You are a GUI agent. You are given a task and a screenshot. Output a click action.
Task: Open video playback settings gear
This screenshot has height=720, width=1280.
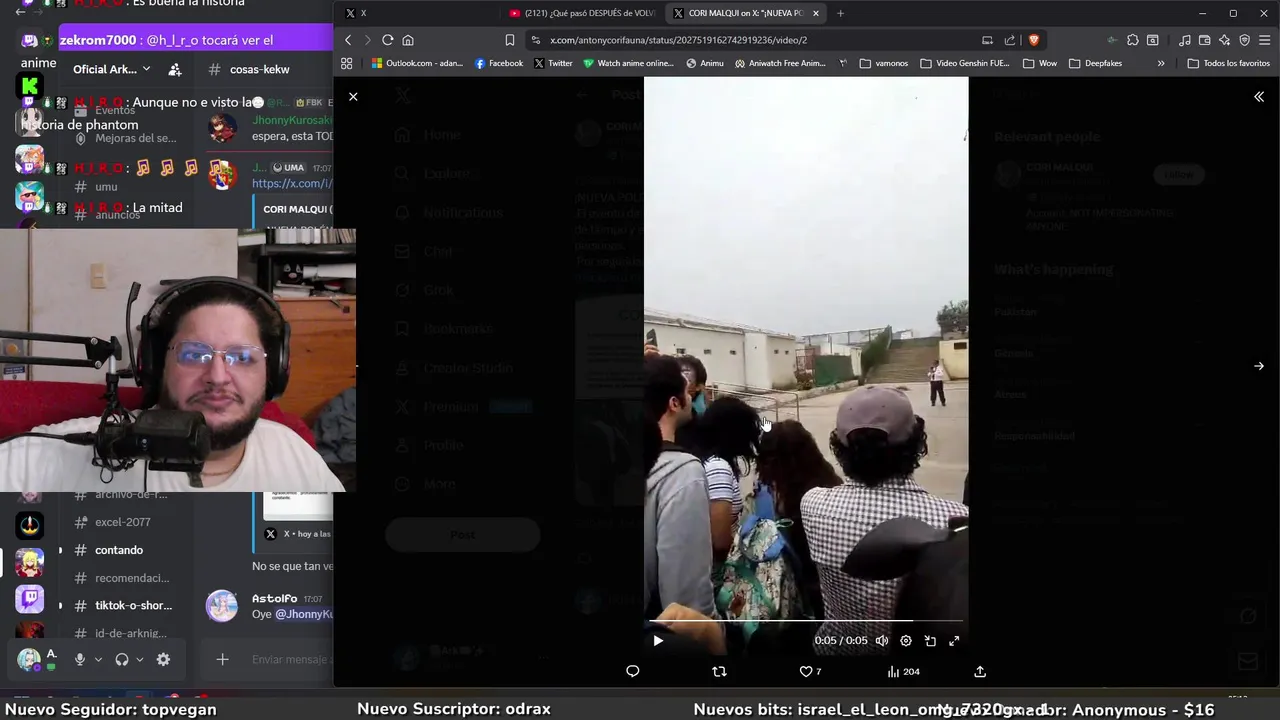[x=906, y=641]
